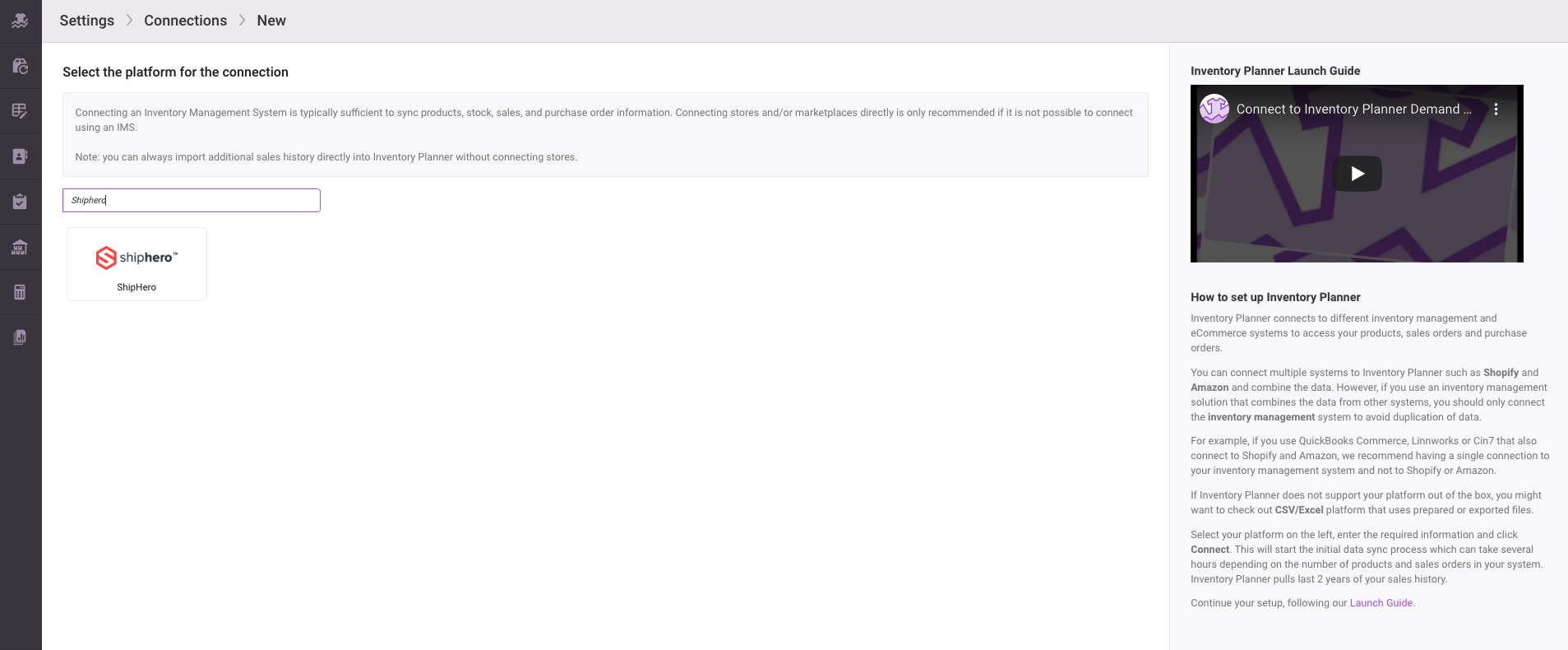
Task: Open the contacts/vendors sidebar icon
Action: pyautogui.click(x=21, y=156)
